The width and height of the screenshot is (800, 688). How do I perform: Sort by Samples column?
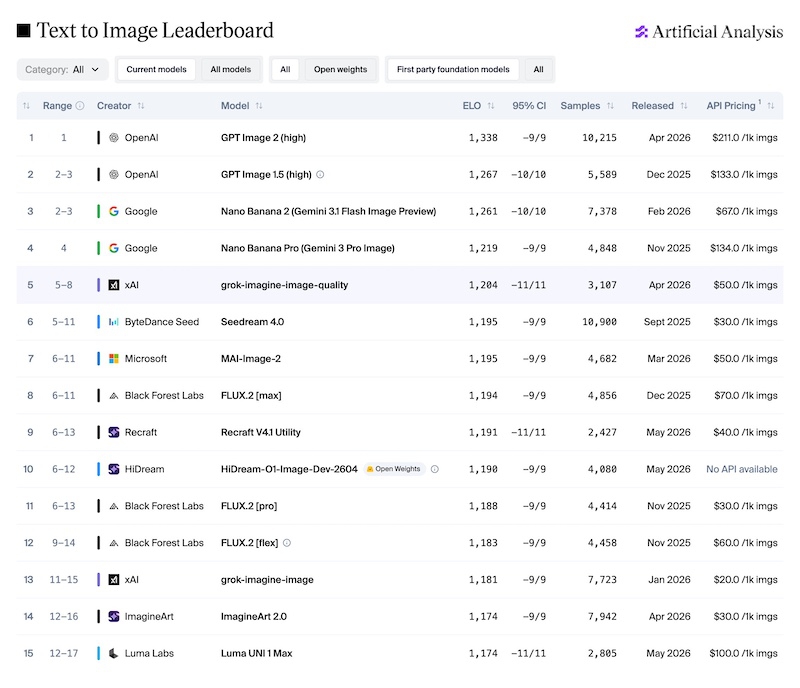(x=610, y=106)
